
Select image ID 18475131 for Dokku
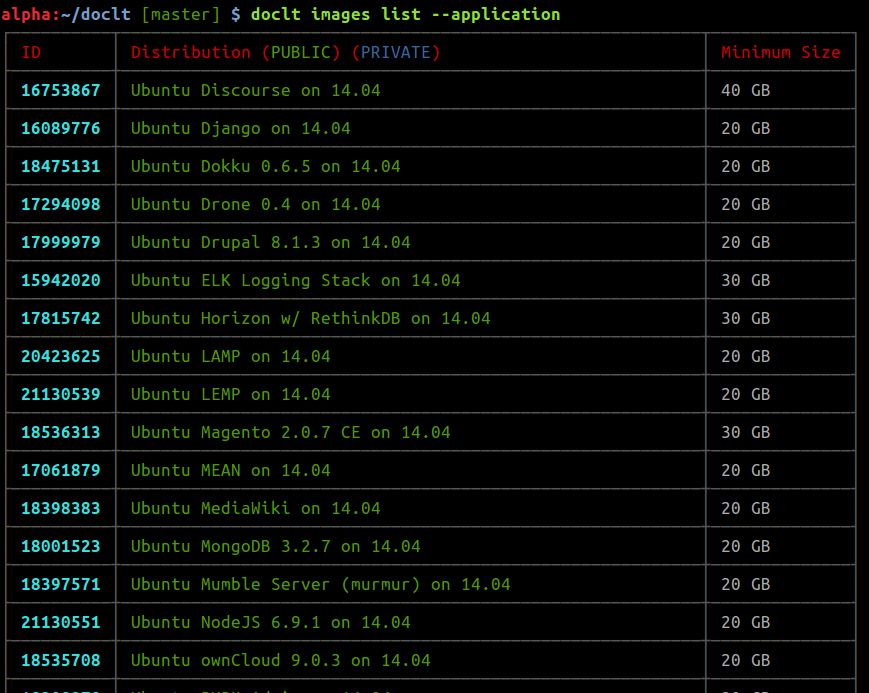click(x=58, y=166)
